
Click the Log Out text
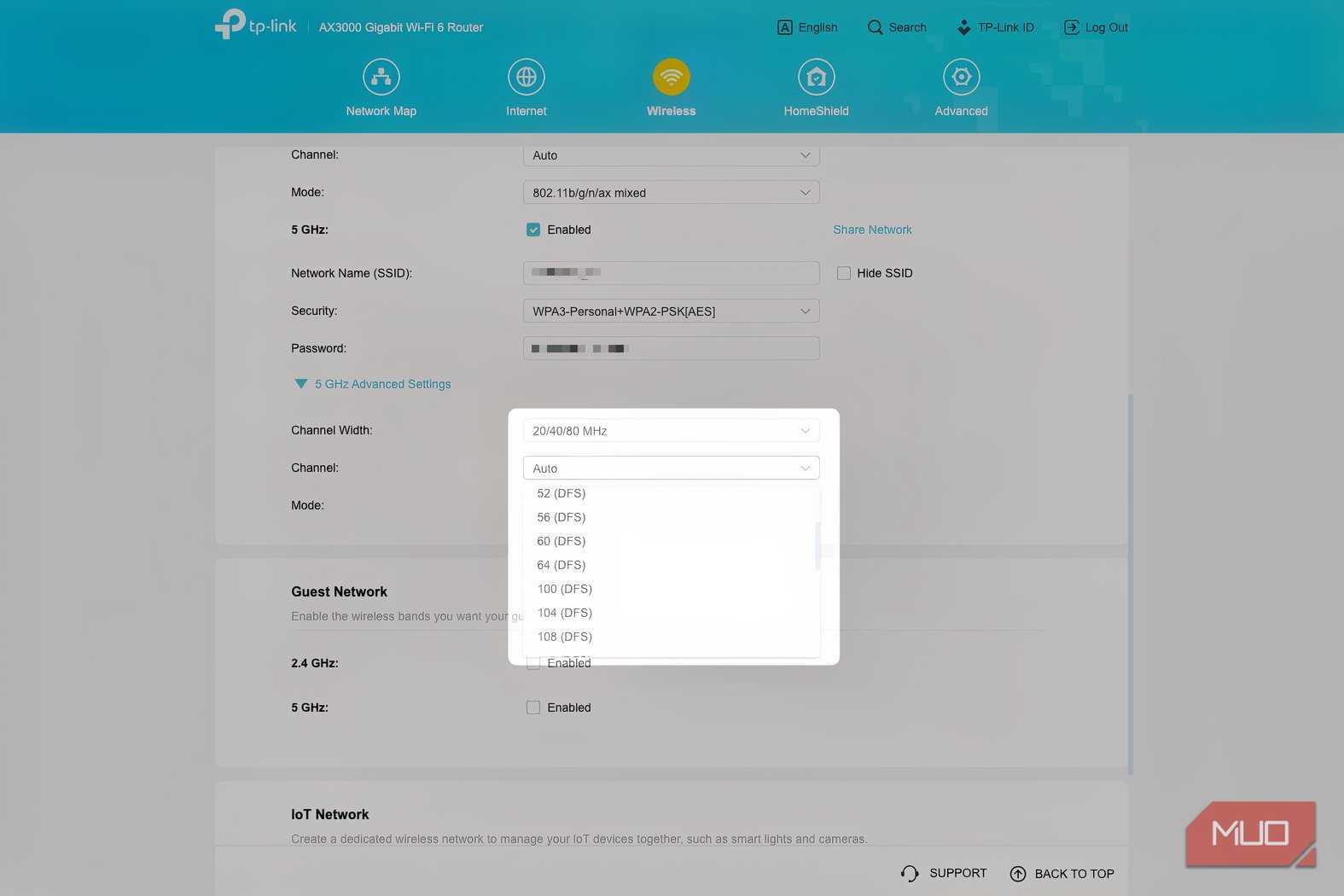[1107, 27]
